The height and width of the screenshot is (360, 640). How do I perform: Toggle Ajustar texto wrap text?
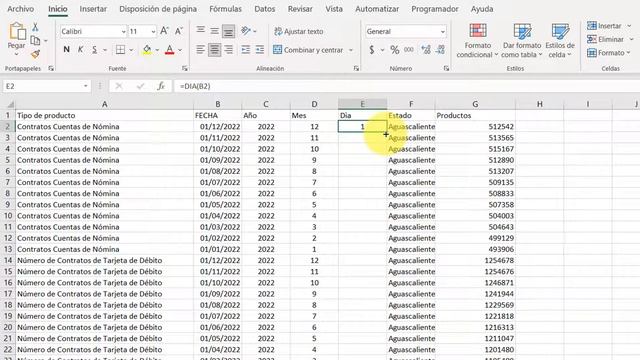pyautogui.click(x=299, y=31)
